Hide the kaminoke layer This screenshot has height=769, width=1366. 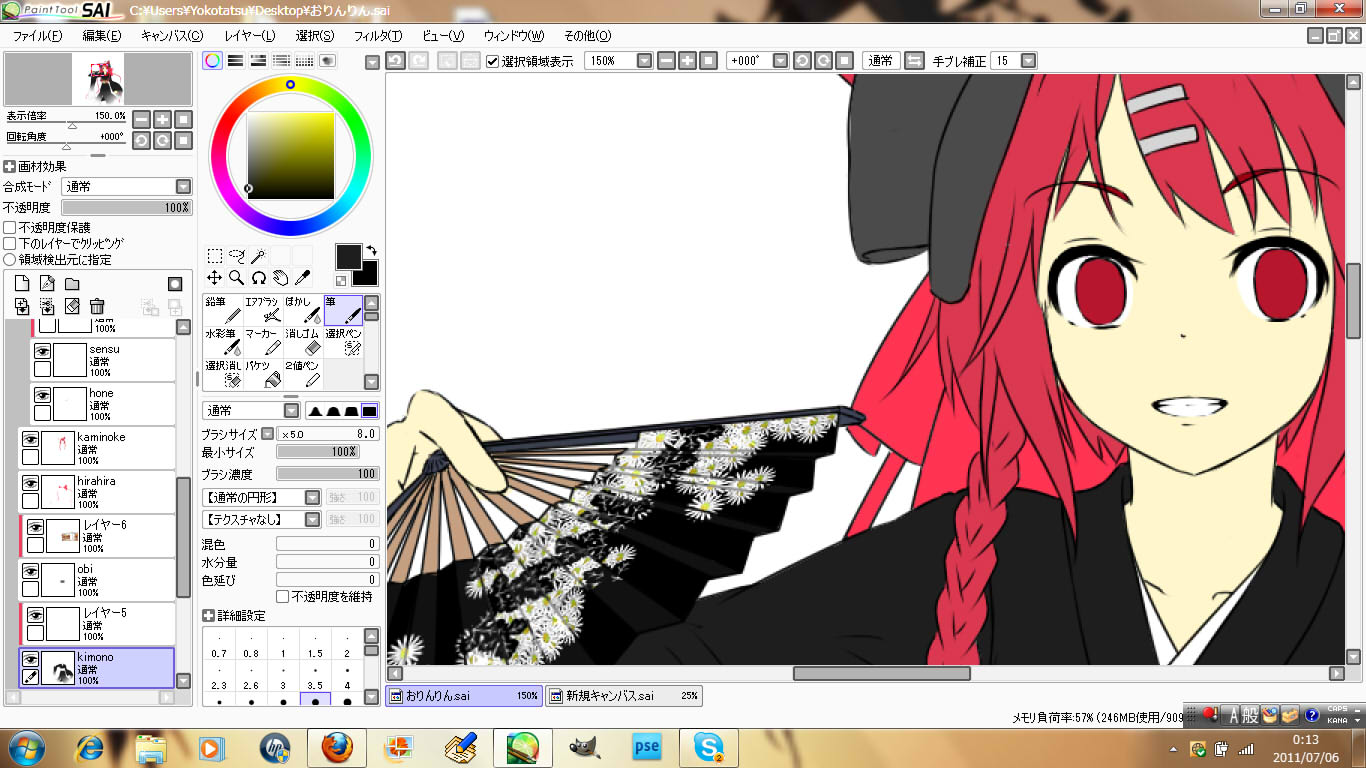point(30,439)
